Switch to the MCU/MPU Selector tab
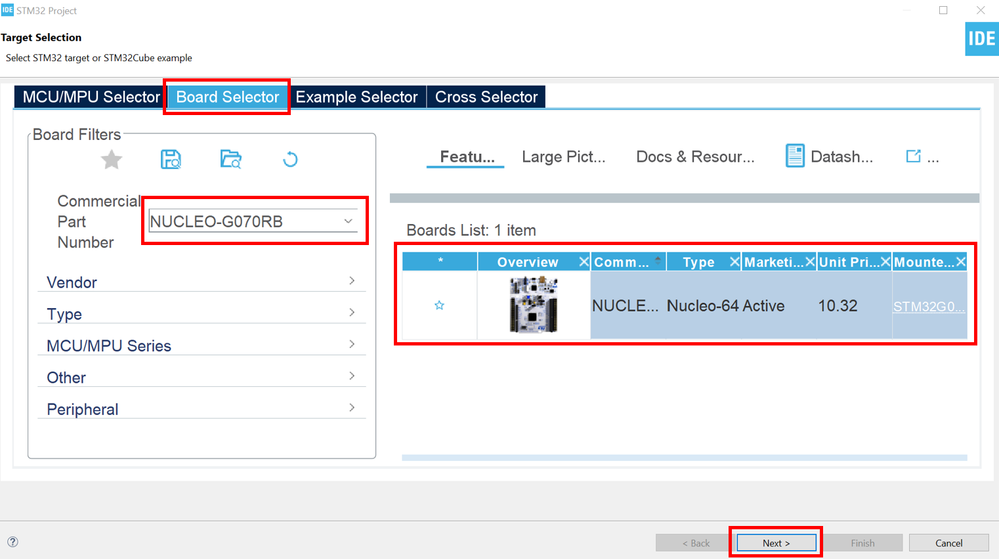The image size is (999, 559). pos(90,97)
